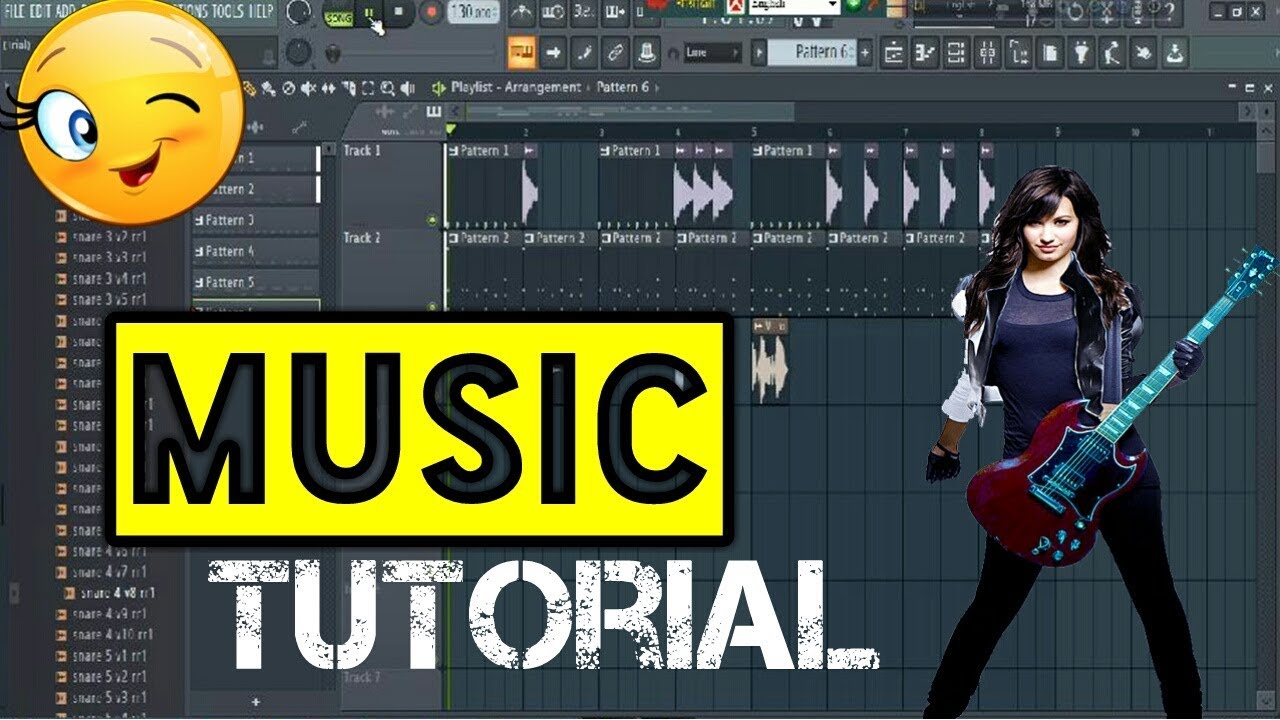Toggle the 3.2.1 countdown before recording
The height and width of the screenshot is (720, 1280).
tap(584, 12)
